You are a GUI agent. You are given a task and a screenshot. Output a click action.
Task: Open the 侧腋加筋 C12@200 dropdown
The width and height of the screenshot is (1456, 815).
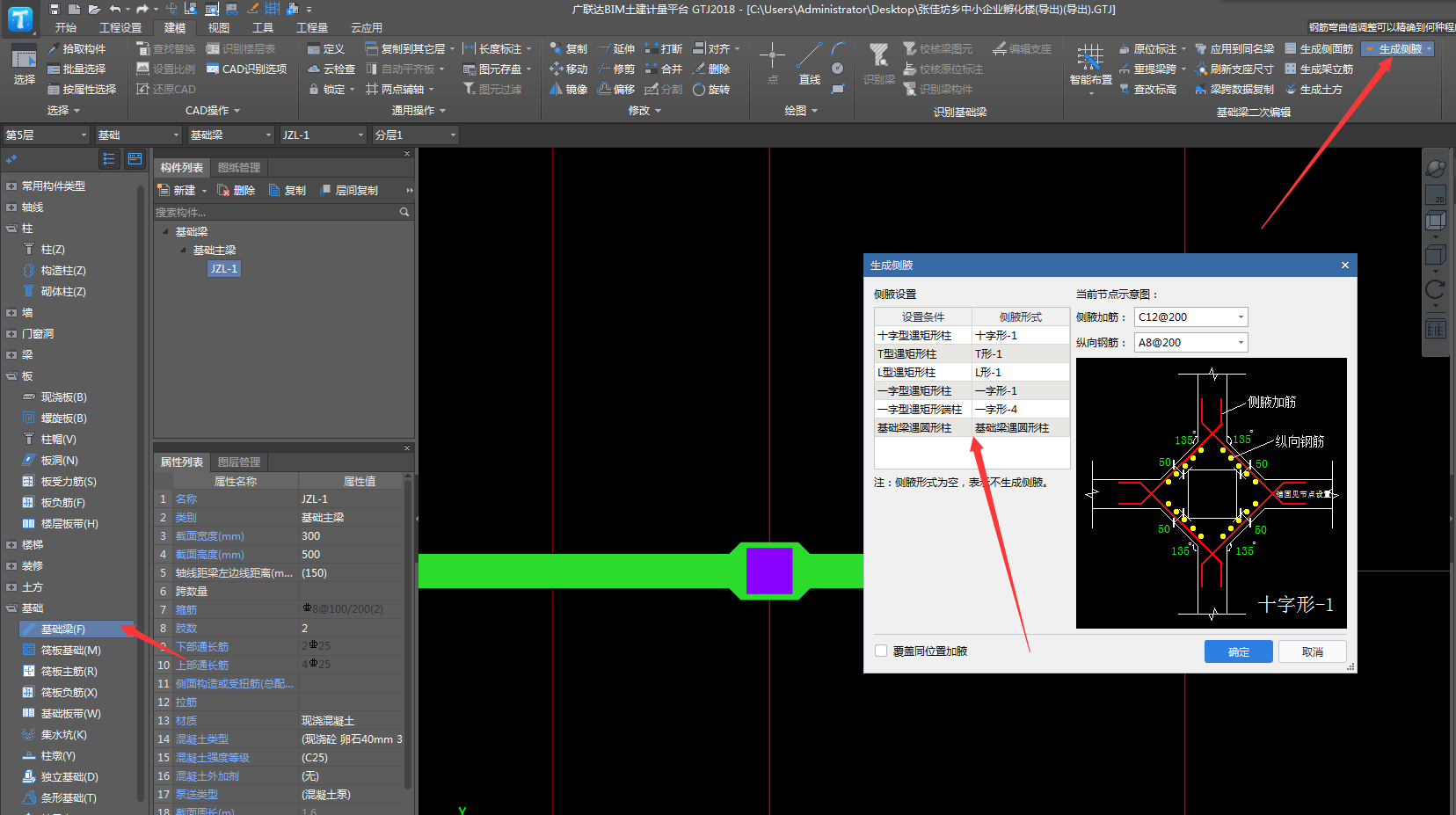pyautogui.click(x=1241, y=317)
